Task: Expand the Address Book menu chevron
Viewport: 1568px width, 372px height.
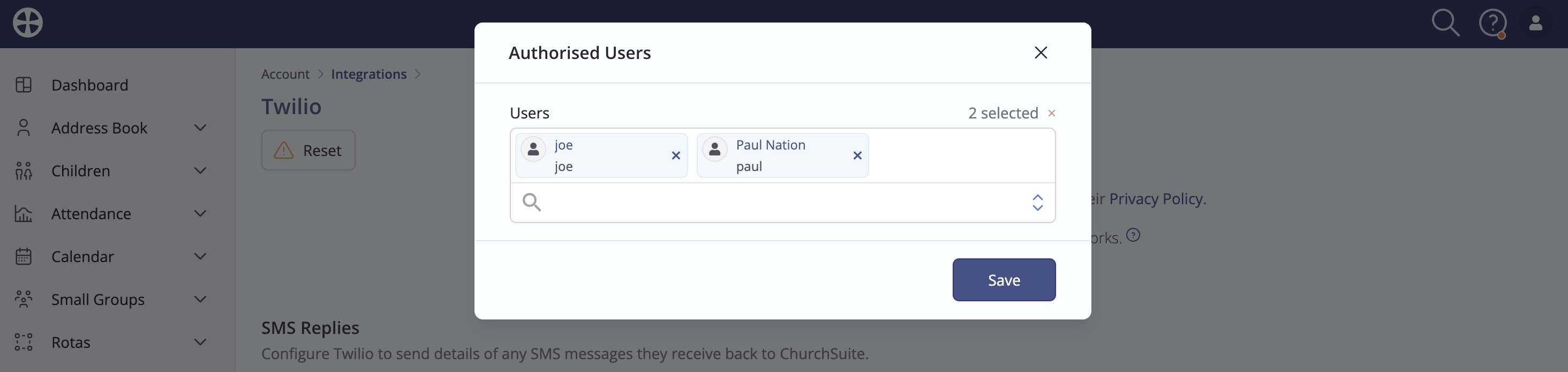Action: [x=200, y=128]
